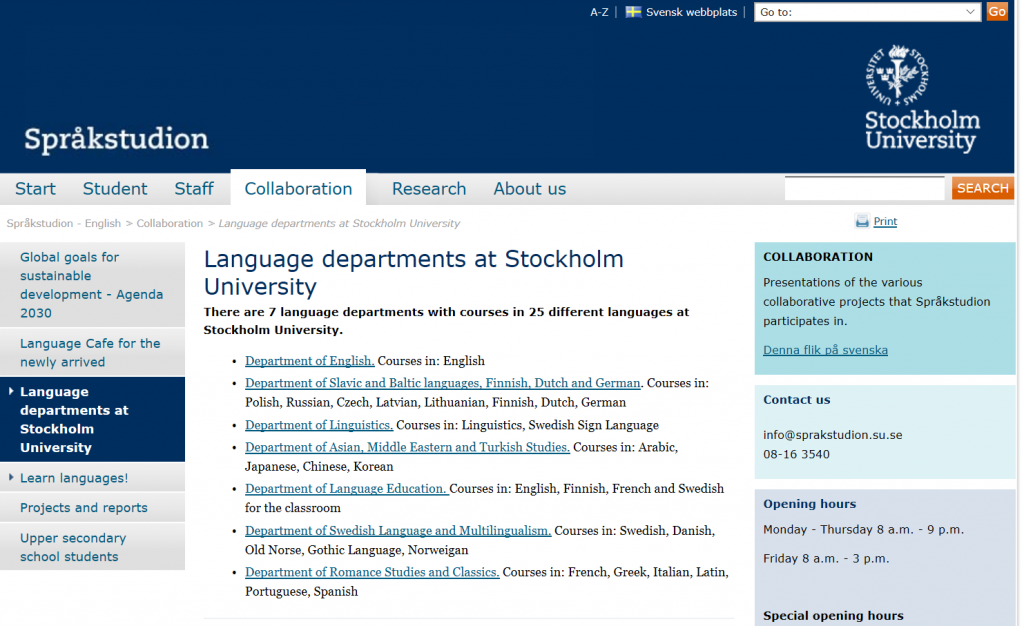Click into the search input field
The height and width of the screenshot is (626, 1024).
click(x=864, y=188)
